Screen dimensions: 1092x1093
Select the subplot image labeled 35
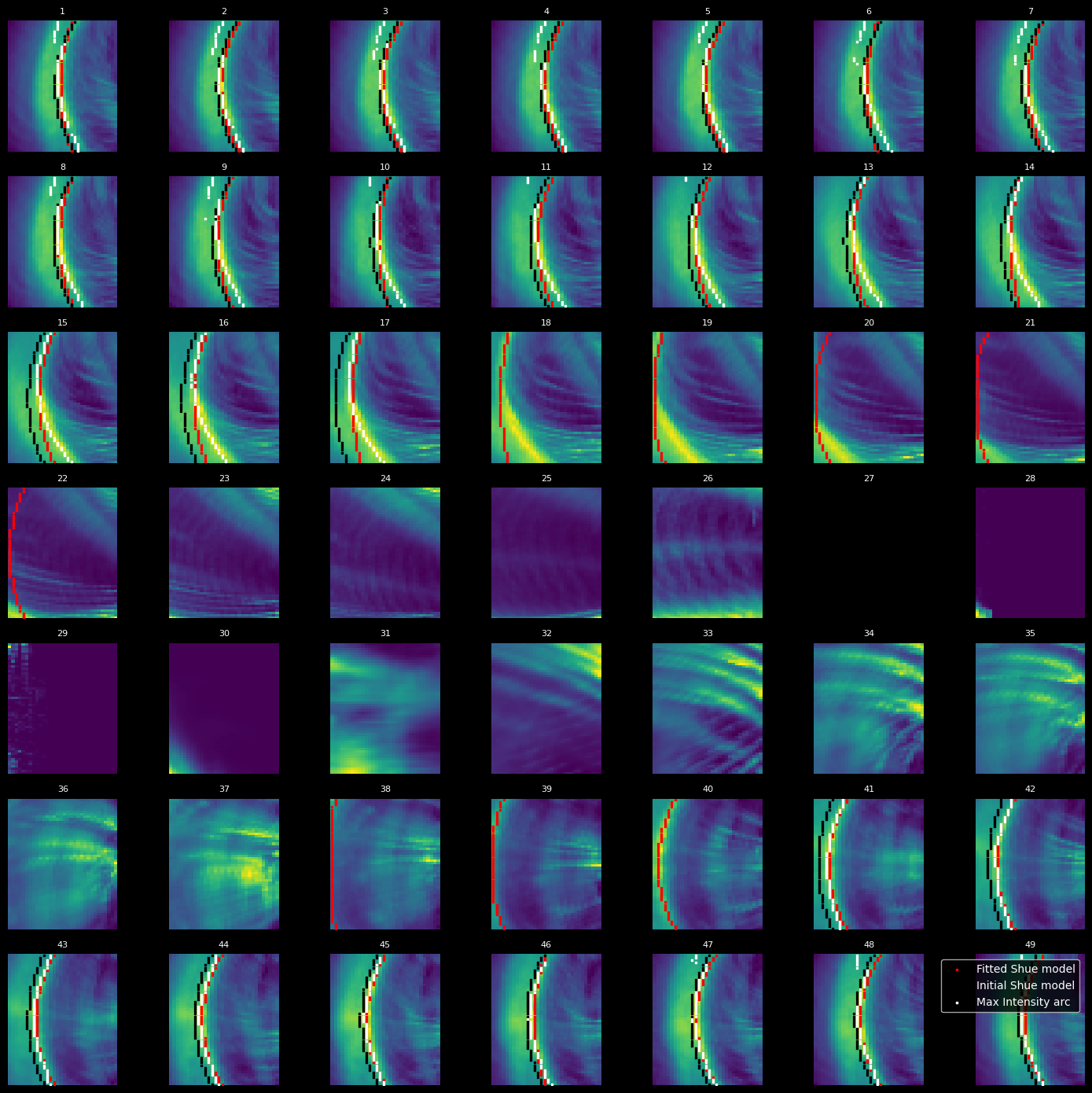1031,708
